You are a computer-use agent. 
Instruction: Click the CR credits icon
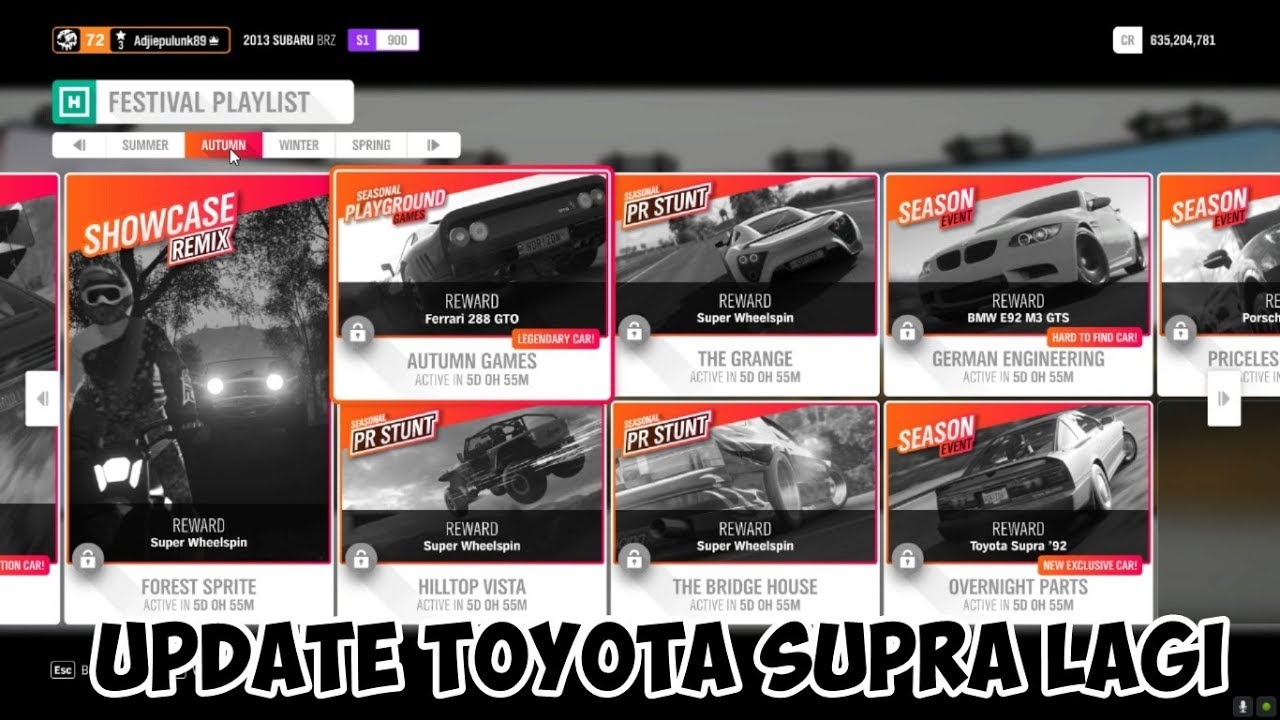point(1127,41)
